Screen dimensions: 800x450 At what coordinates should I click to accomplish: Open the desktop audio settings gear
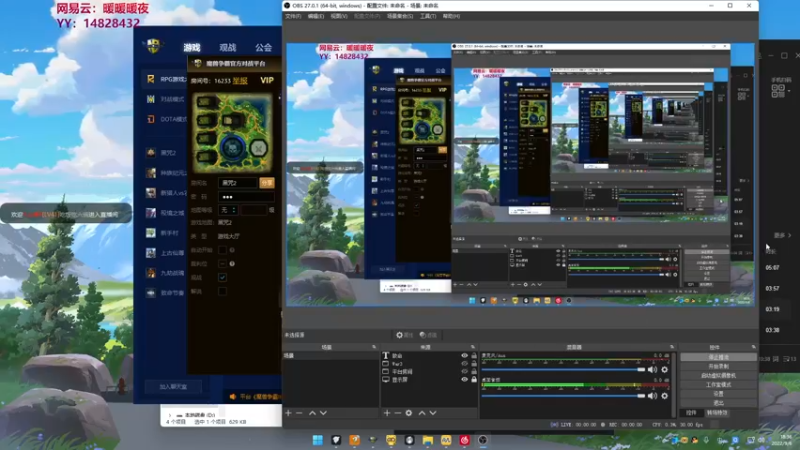click(664, 395)
